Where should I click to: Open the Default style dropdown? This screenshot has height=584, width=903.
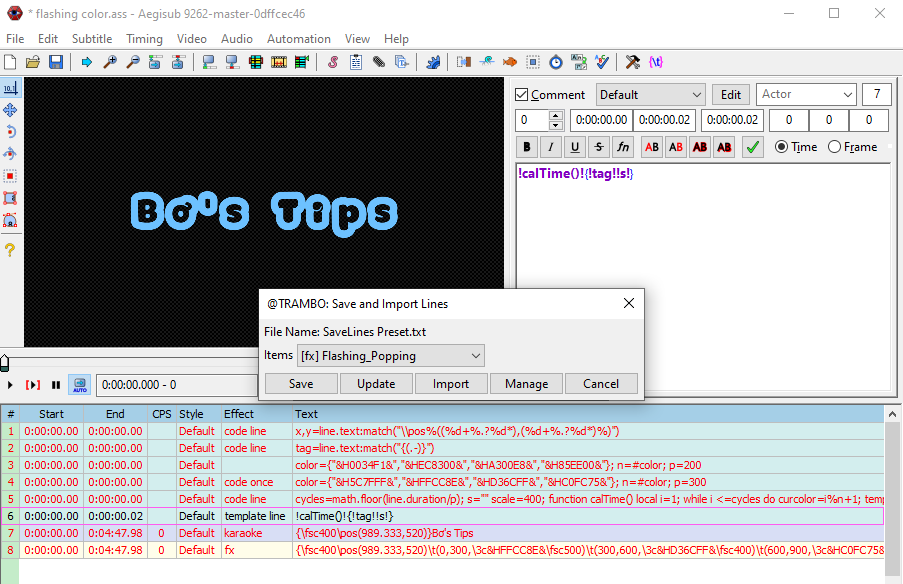tap(650, 94)
